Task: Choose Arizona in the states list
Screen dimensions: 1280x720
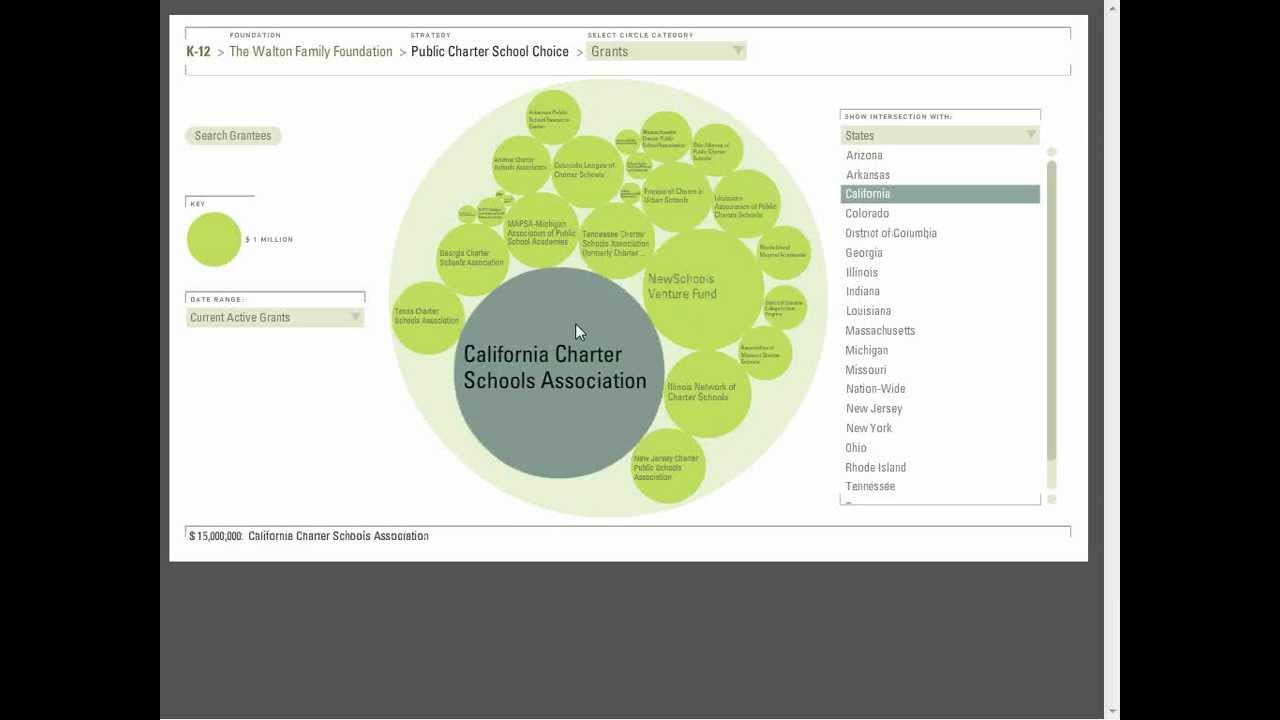Action: click(x=864, y=155)
